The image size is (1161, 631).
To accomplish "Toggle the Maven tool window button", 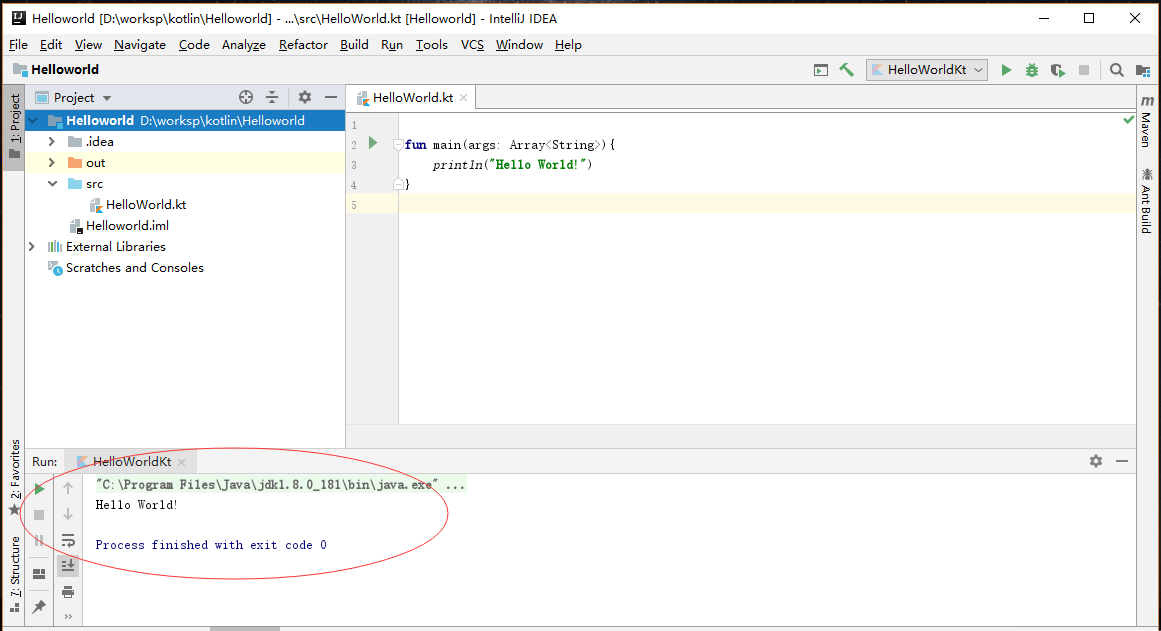I will click(1147, 121).
